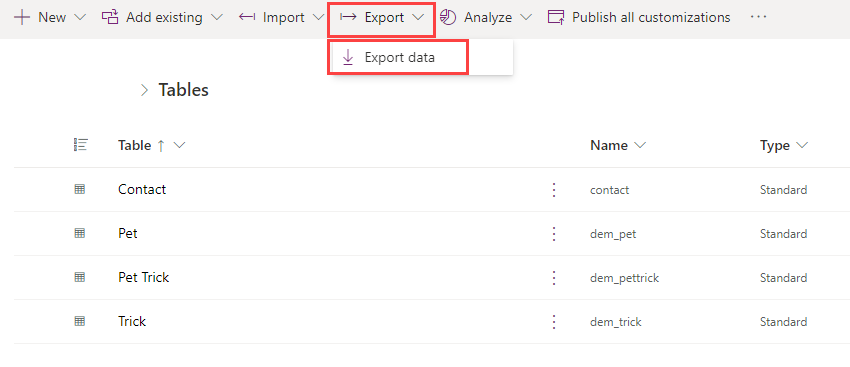Open the Type column filter dropdown
Viewport: 850px width, 367px height.
click(x=802, y=145)
